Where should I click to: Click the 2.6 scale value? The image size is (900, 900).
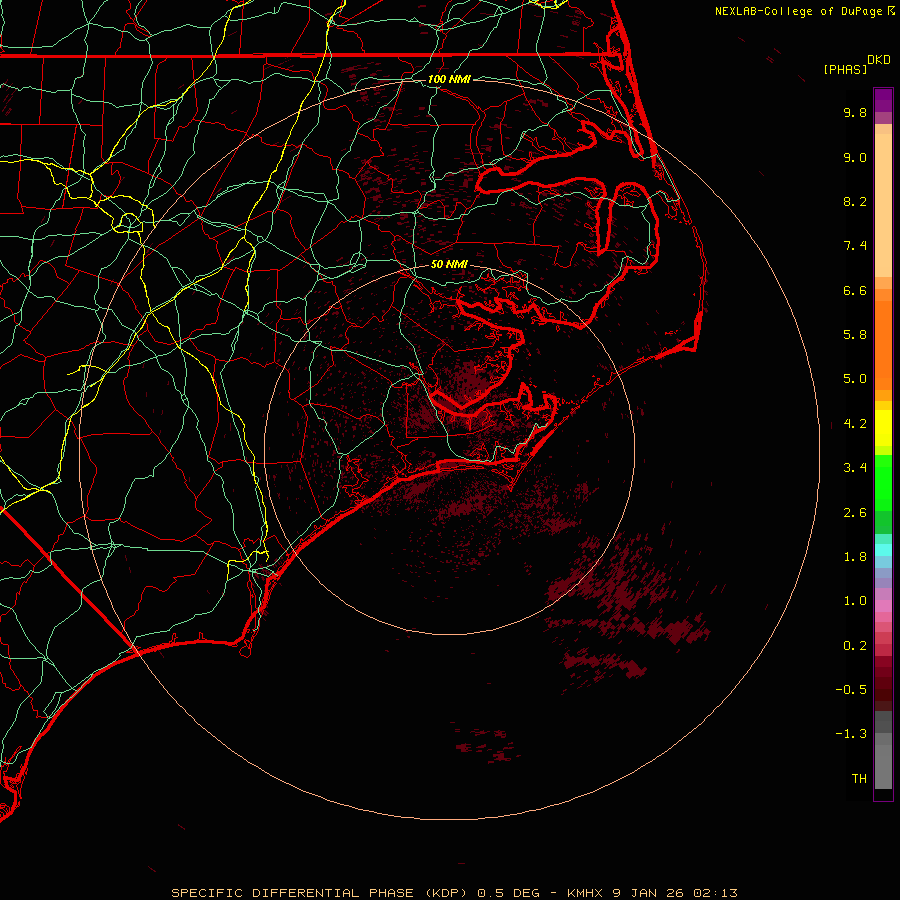tap(855, 513)
